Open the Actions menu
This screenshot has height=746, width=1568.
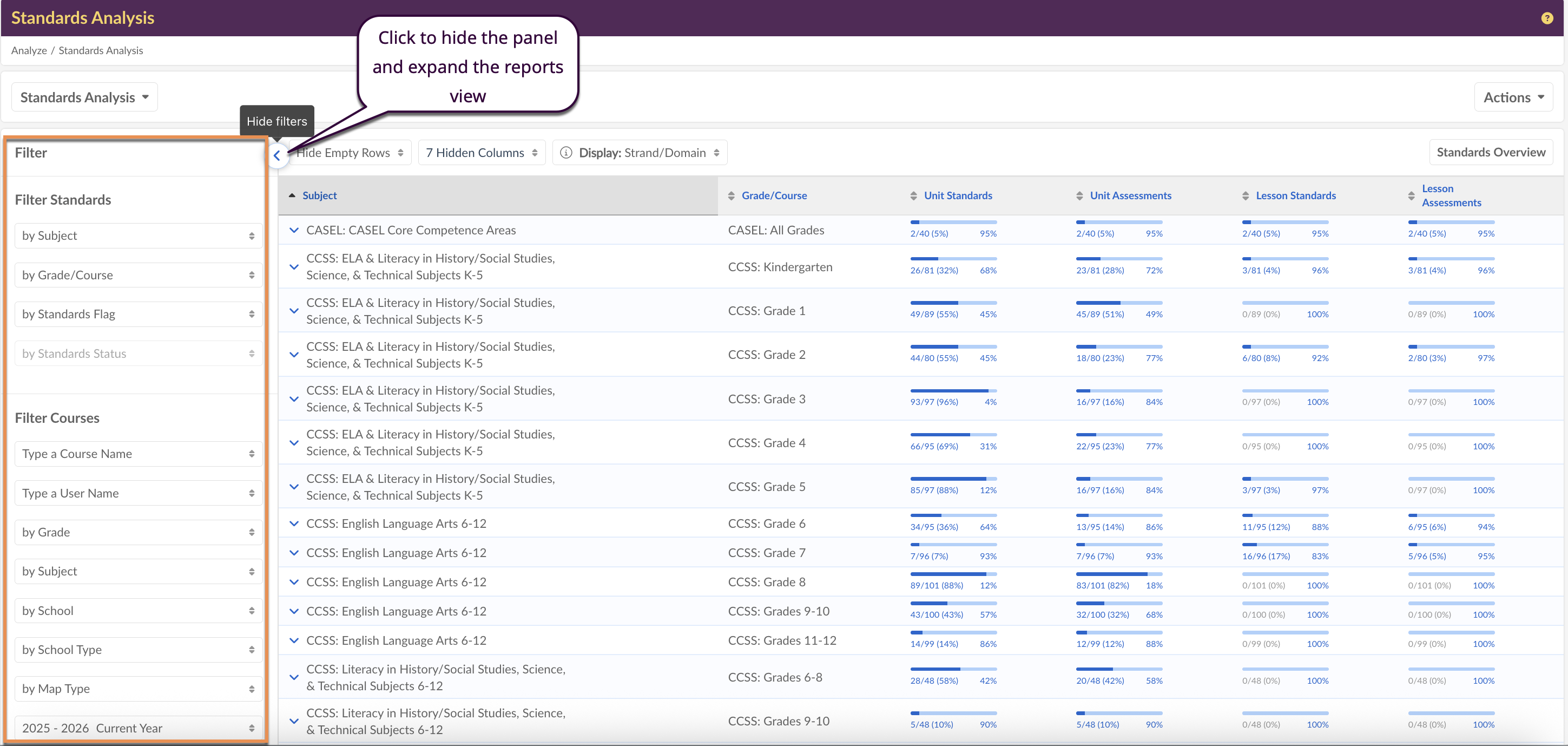pyautogui.click(x=1513, y=97)
